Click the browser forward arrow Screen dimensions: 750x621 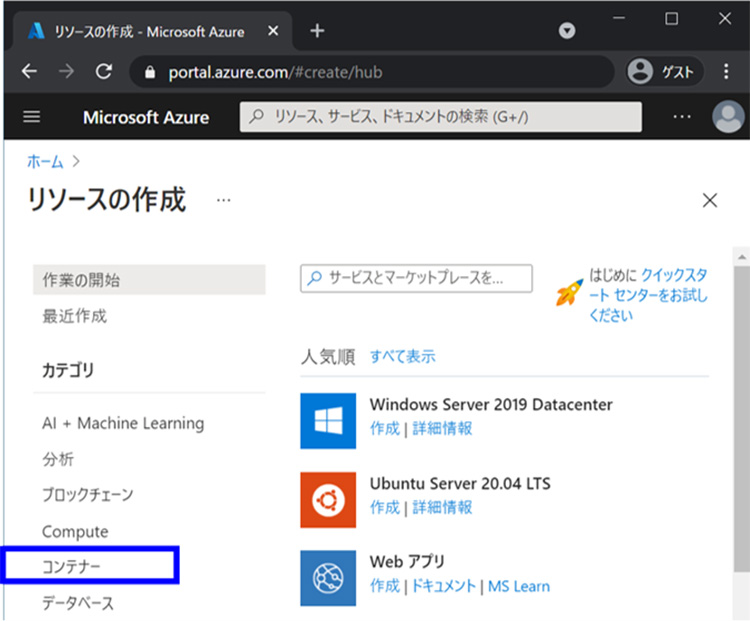[x=66, y=71]
